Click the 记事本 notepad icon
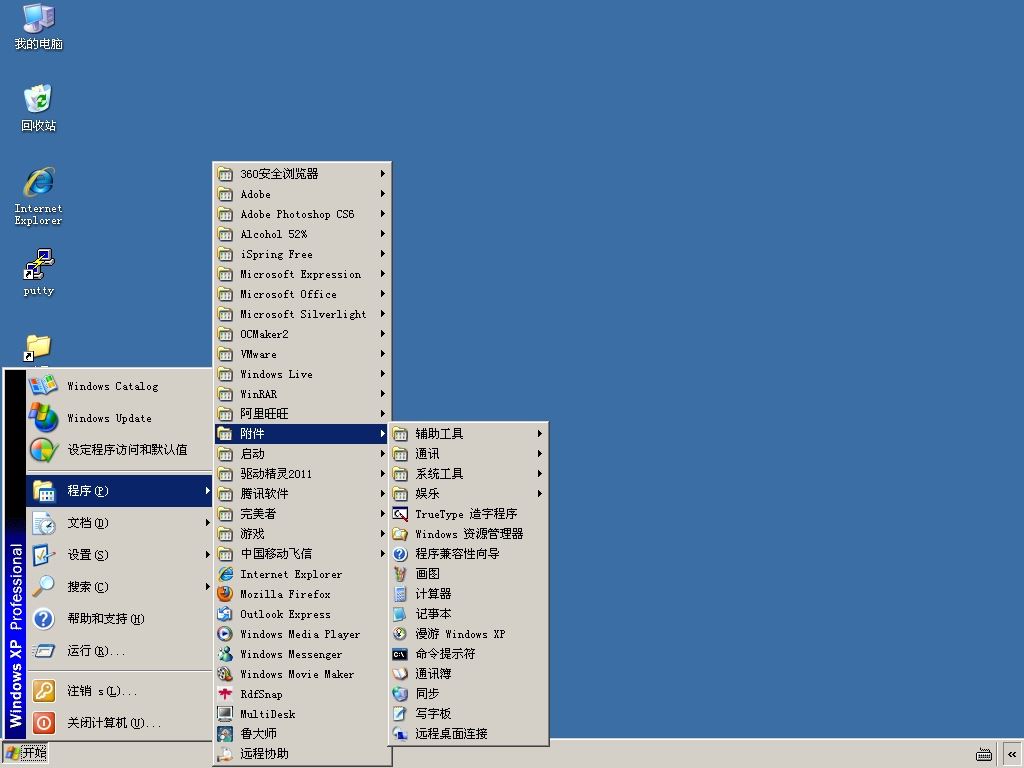Image resolution: width=1024 pixels, height=768 pixels. tap(400, 614)
